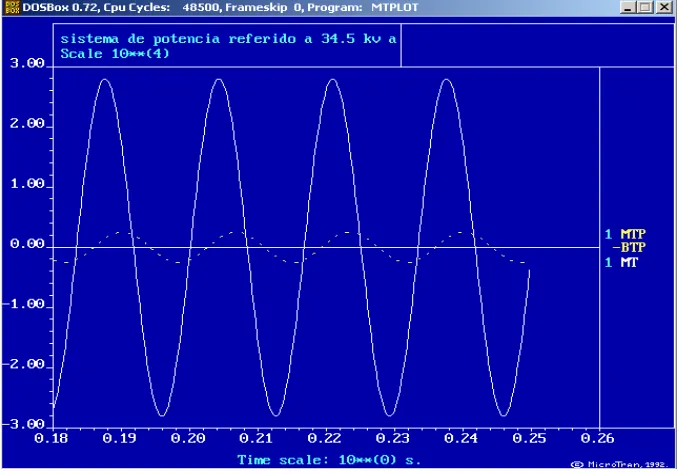Close the DOSBox window
This screenshot has height=474, width=682.
665,7
